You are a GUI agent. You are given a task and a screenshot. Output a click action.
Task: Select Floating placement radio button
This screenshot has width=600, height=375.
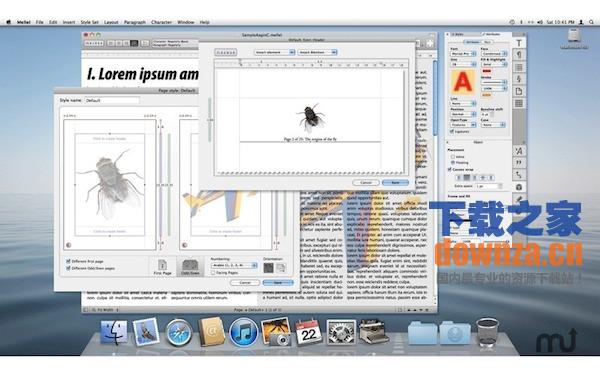[453, 163]
